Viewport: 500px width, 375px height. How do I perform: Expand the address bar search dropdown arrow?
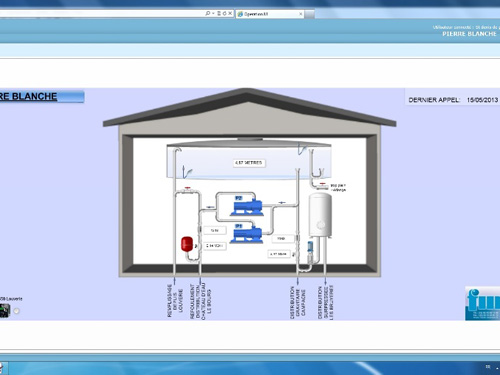[x=213, y=13]
